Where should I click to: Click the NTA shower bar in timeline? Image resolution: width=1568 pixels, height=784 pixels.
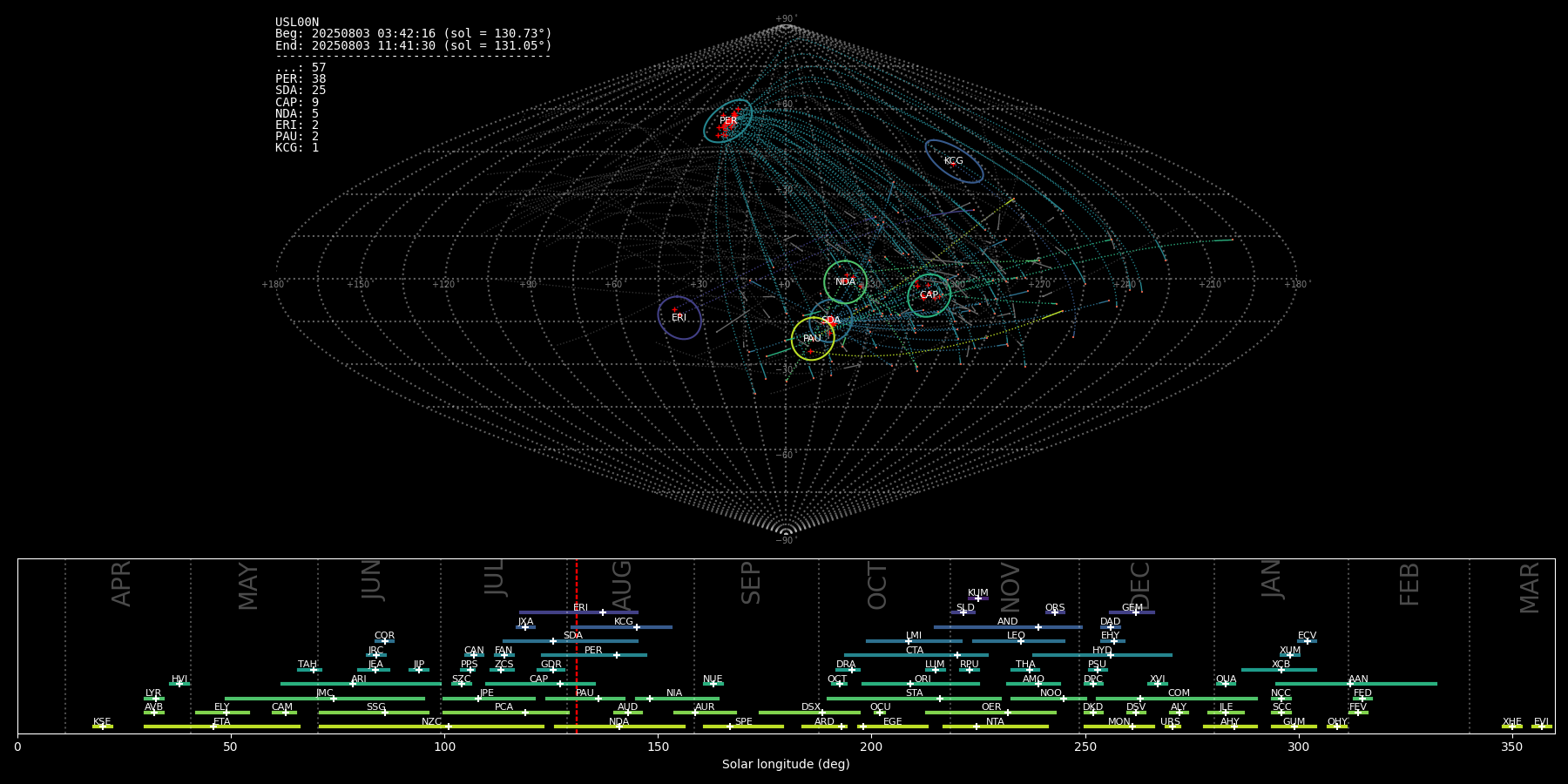(996, 727)
